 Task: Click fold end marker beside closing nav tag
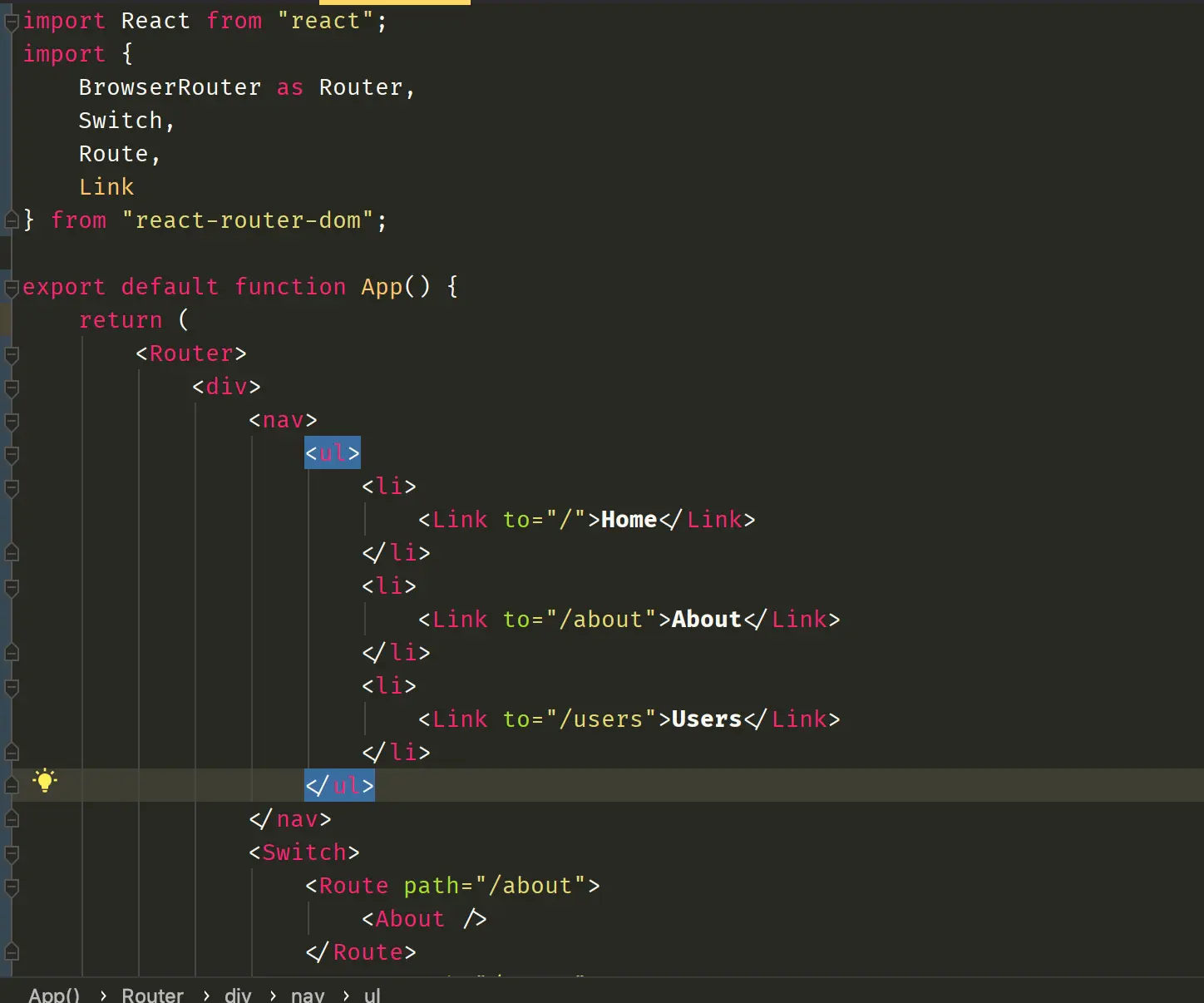click(12, 818)
